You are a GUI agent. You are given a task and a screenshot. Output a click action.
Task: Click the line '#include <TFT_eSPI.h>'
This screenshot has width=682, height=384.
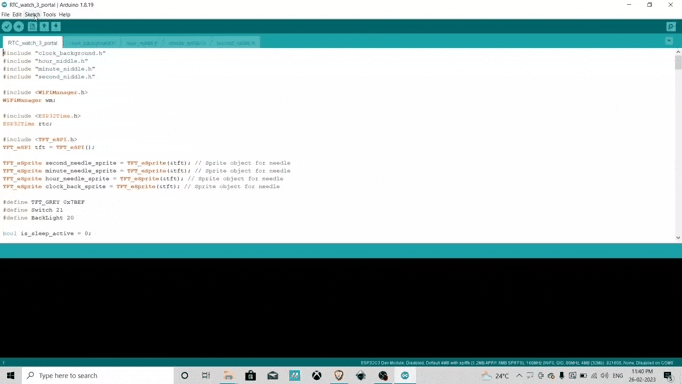click(40, 139)
